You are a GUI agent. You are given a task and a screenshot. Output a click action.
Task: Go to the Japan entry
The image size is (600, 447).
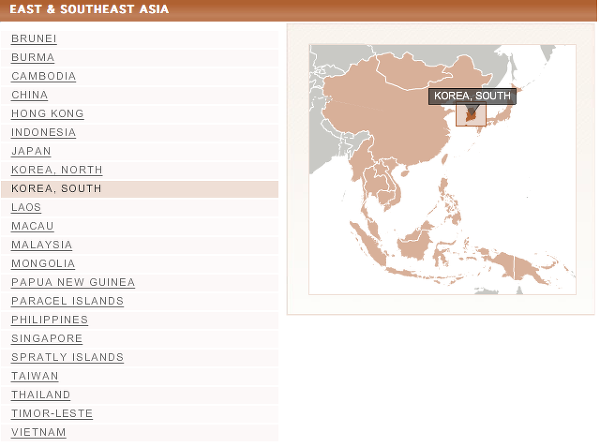pos(31,151)
